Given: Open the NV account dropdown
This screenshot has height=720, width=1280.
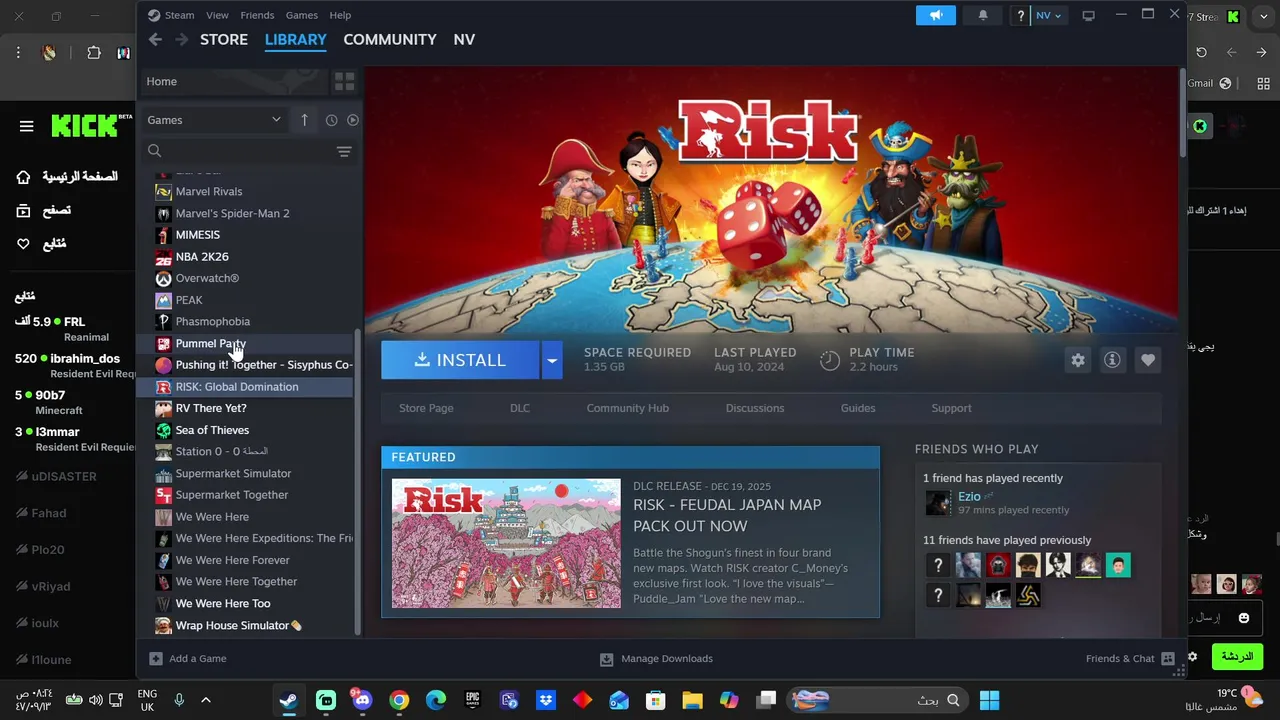Looking at the screenshot, I should (x=1048, y=15).
